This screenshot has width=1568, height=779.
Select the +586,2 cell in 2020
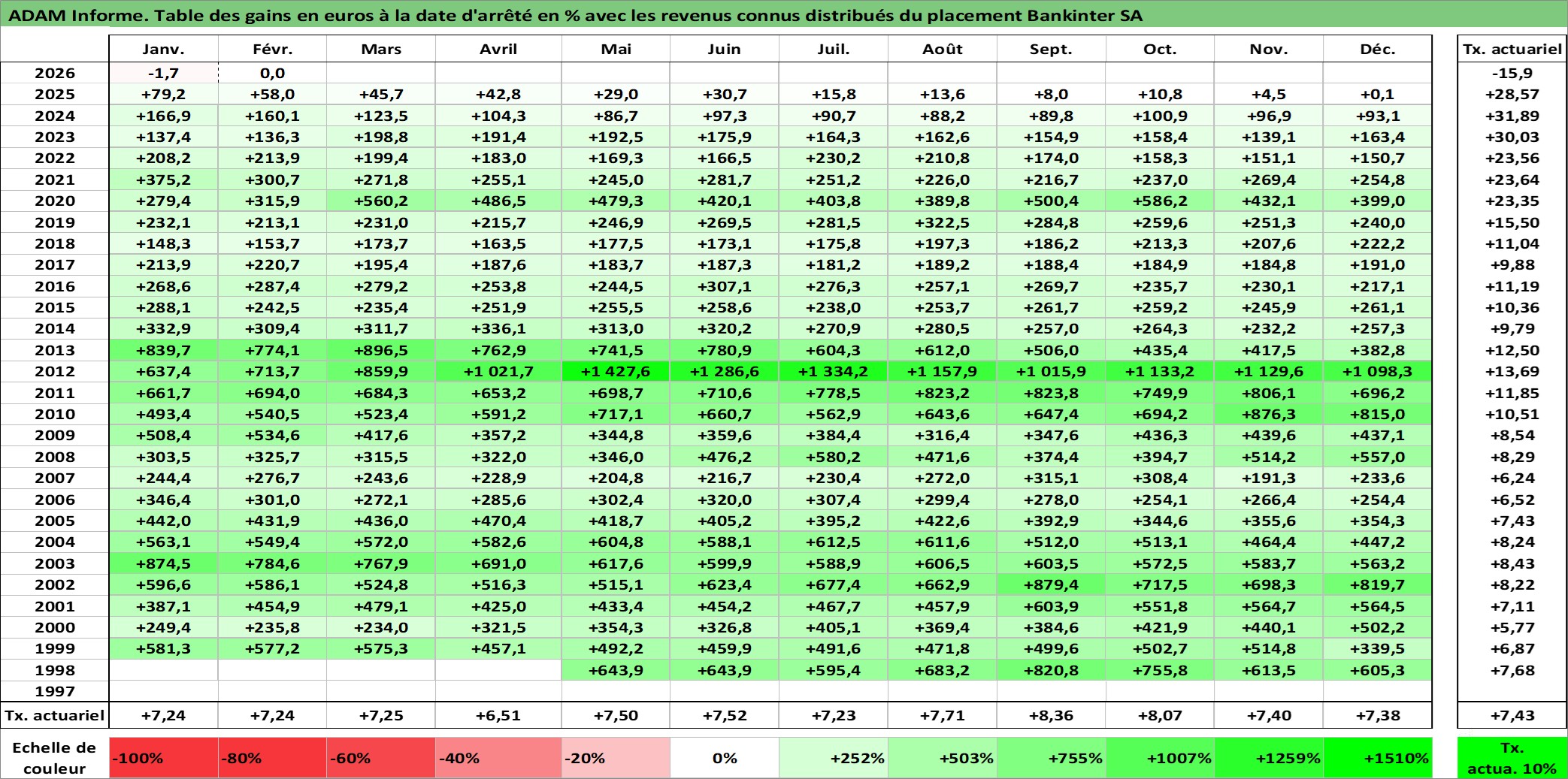1160,201
